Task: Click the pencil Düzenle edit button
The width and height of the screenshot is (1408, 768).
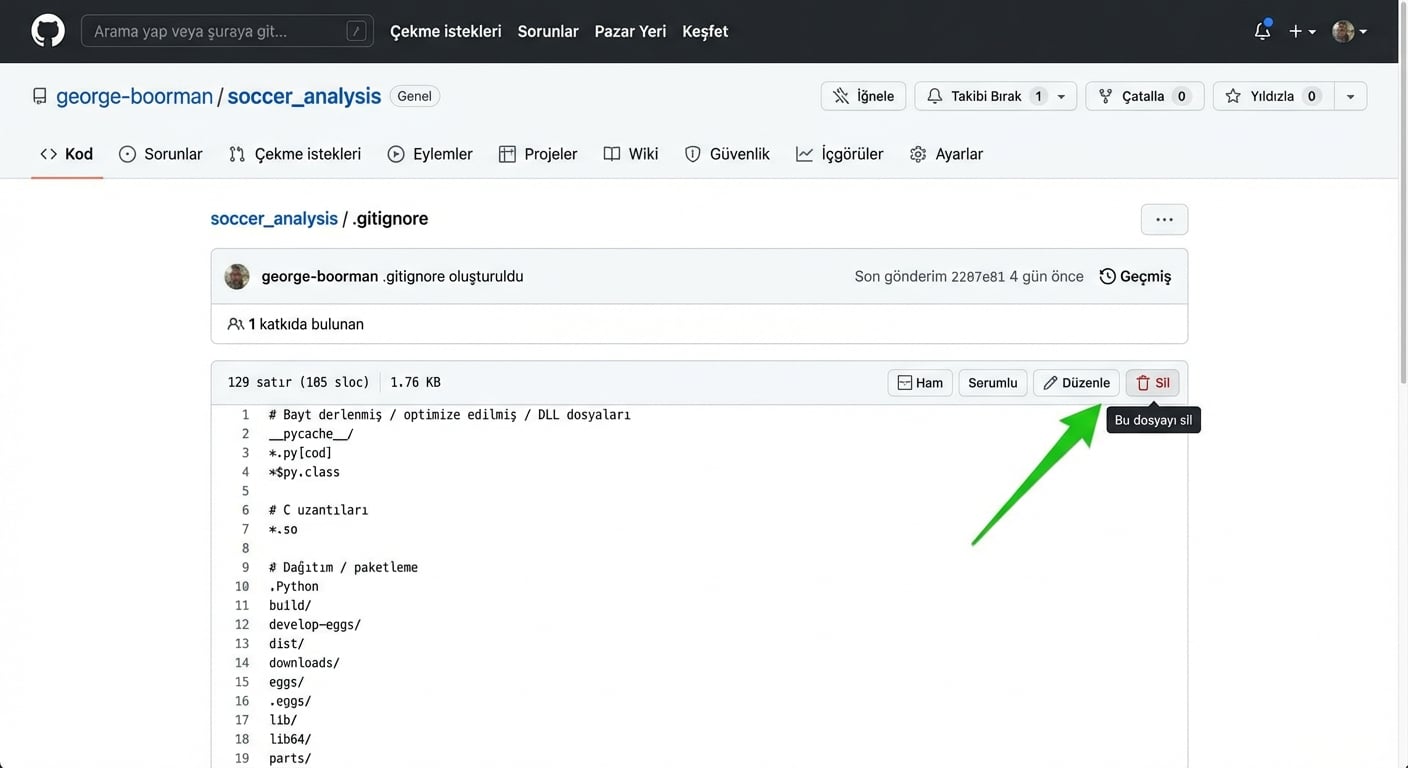Action: click(1076, 383)
